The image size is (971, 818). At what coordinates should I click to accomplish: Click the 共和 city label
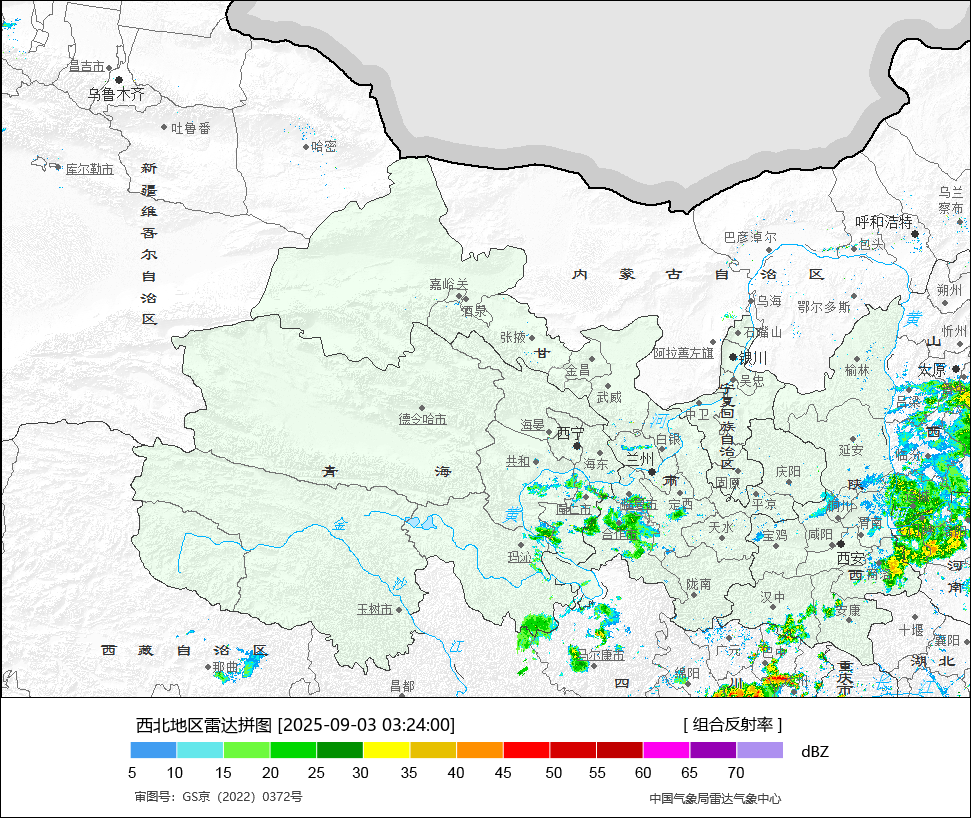point(518,461)
